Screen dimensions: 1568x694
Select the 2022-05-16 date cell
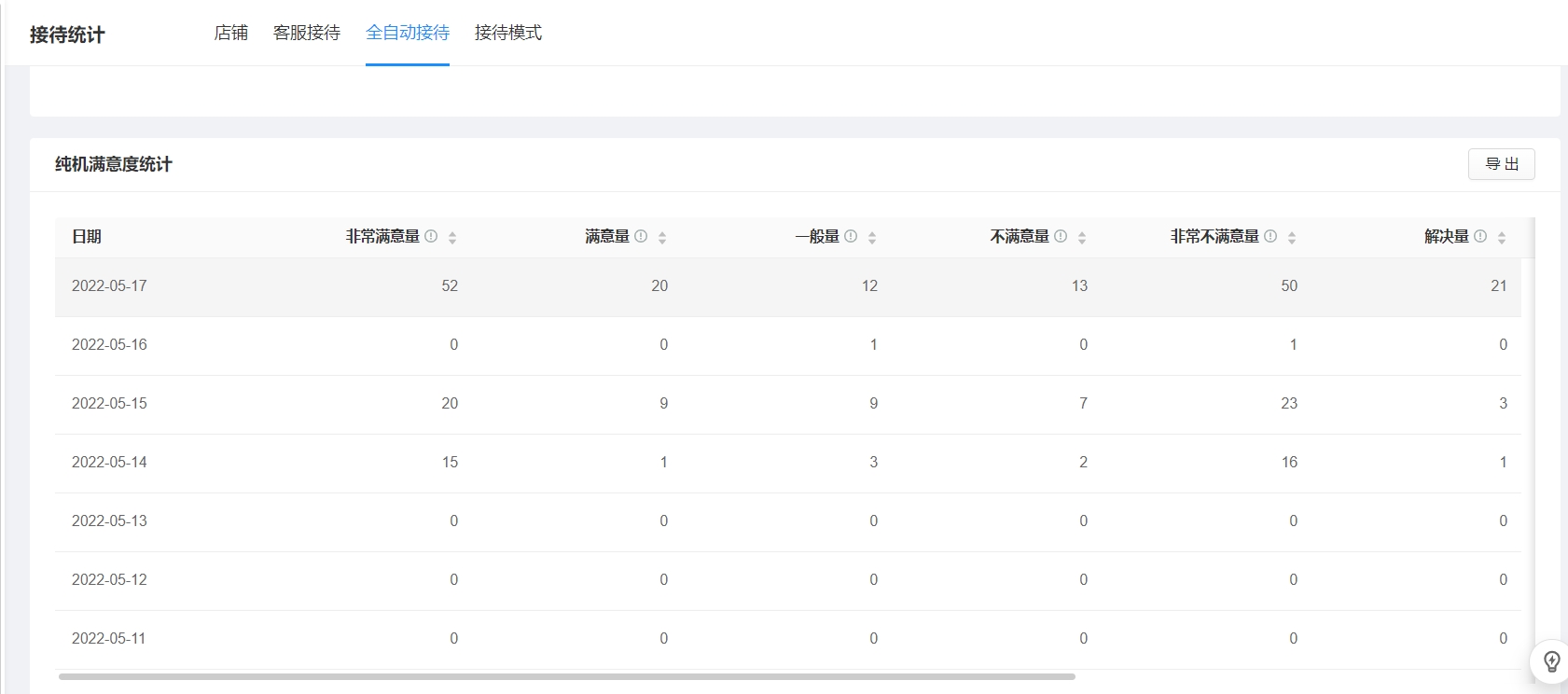tap(109, 345)
